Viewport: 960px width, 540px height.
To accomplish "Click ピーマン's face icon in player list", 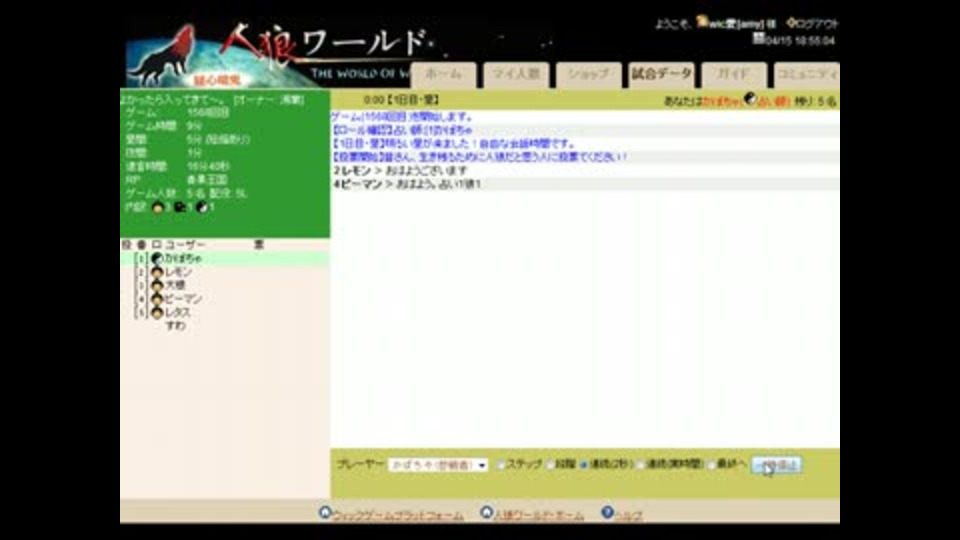I will pos(157,299).
